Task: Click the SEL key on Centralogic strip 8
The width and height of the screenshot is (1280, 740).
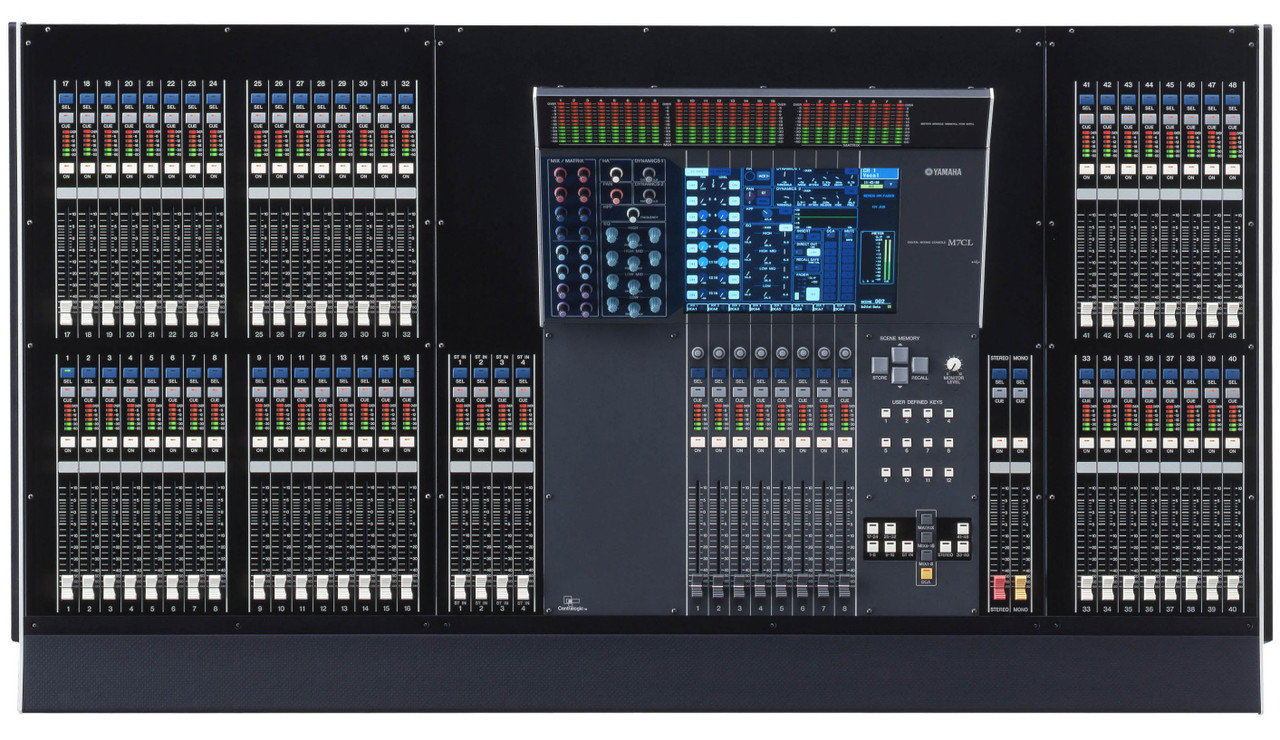Action: (845, 373)
